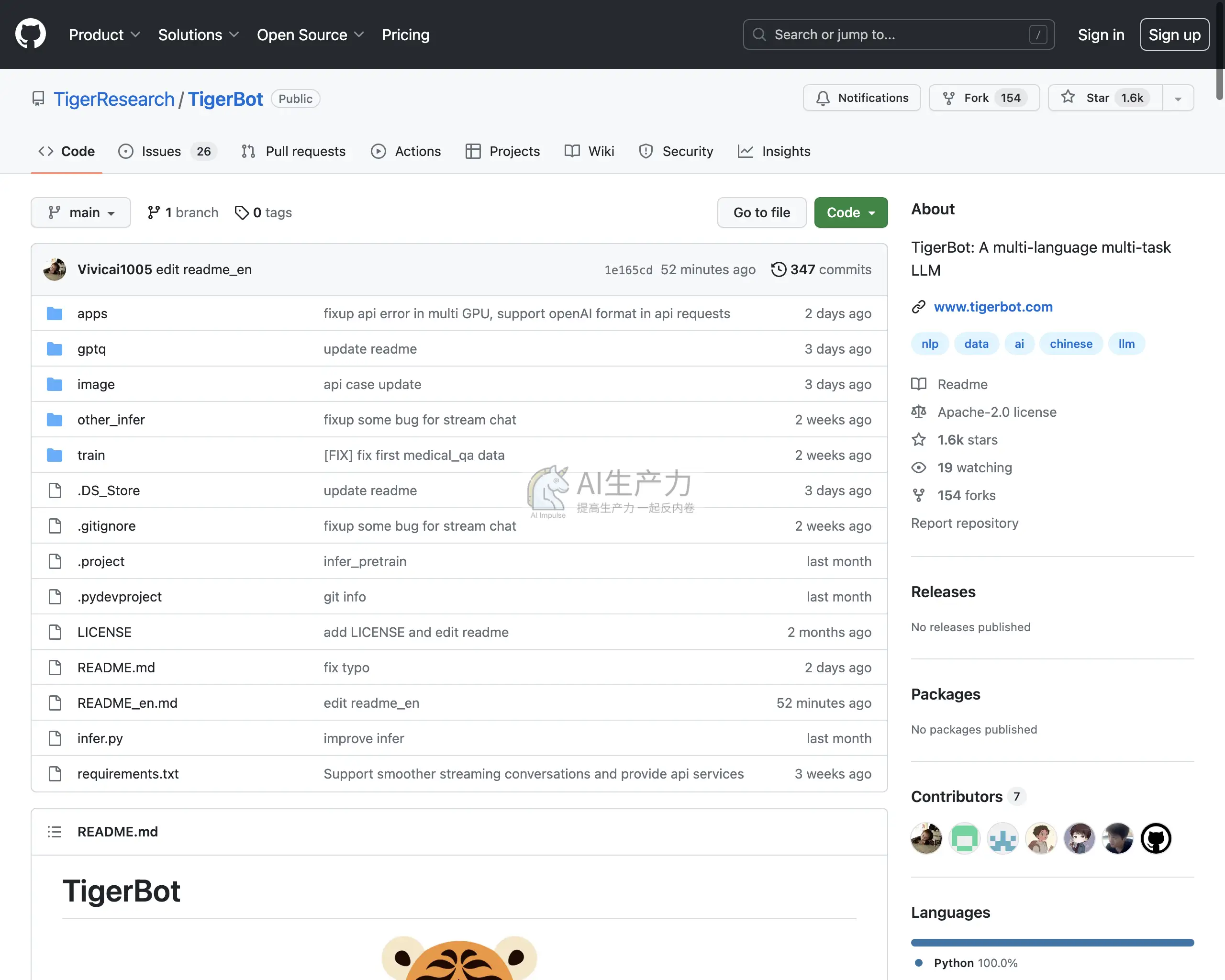Click the GitHub Octocat logo
This screenshot has width=1225, height=980.
tap(30, 33)
